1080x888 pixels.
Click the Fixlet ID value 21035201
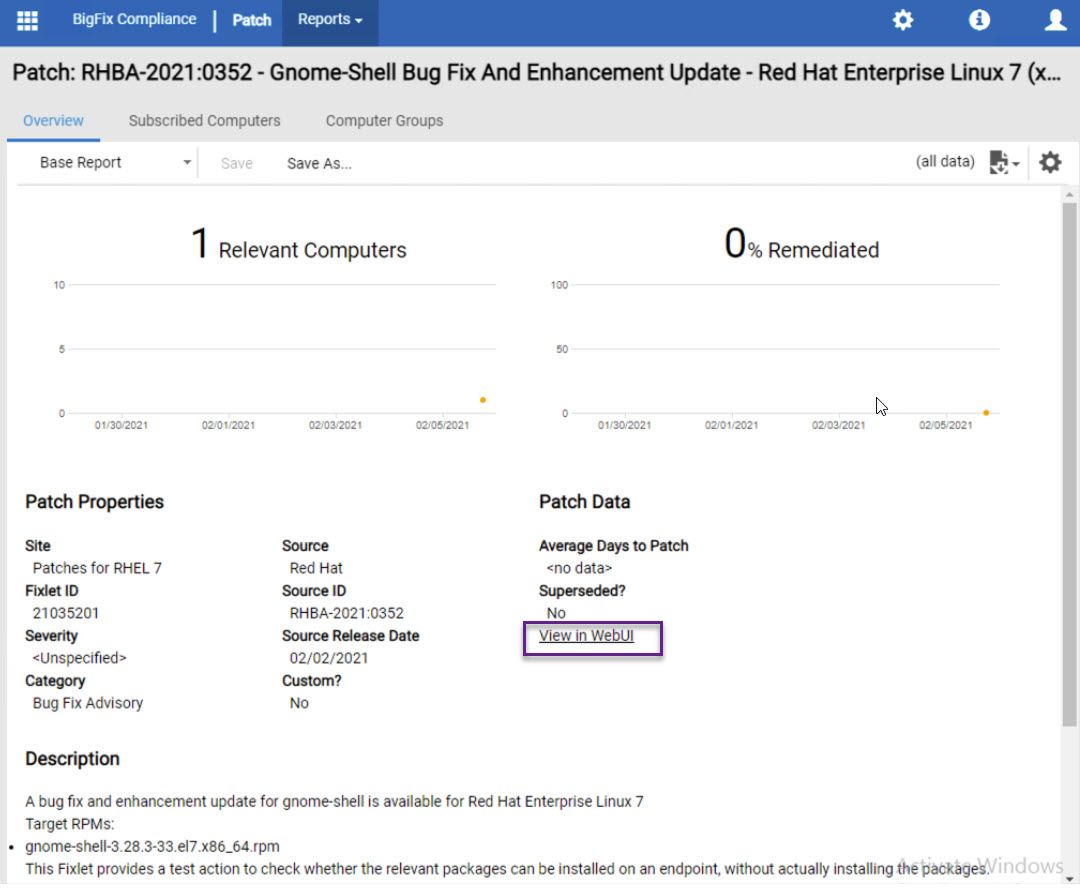pos(66,613)
